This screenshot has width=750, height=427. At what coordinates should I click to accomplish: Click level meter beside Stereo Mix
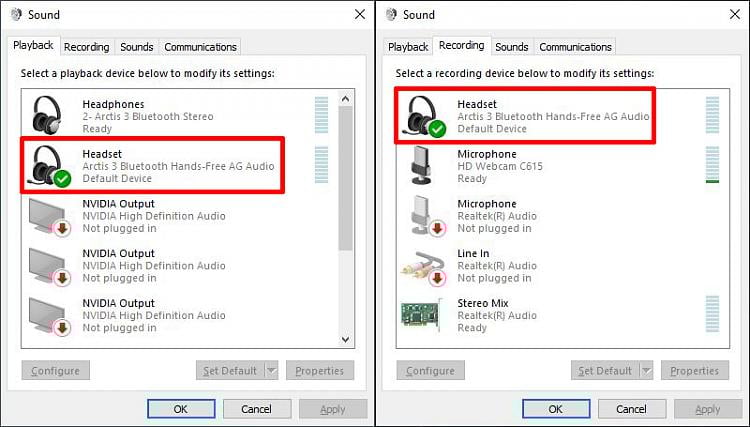point(712,314)
